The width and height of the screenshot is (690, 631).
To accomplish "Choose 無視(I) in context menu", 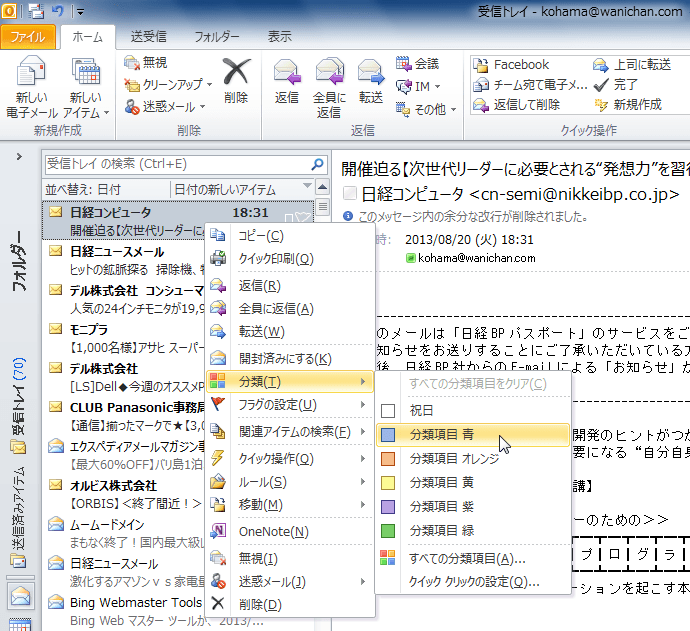I will (290, 559).
